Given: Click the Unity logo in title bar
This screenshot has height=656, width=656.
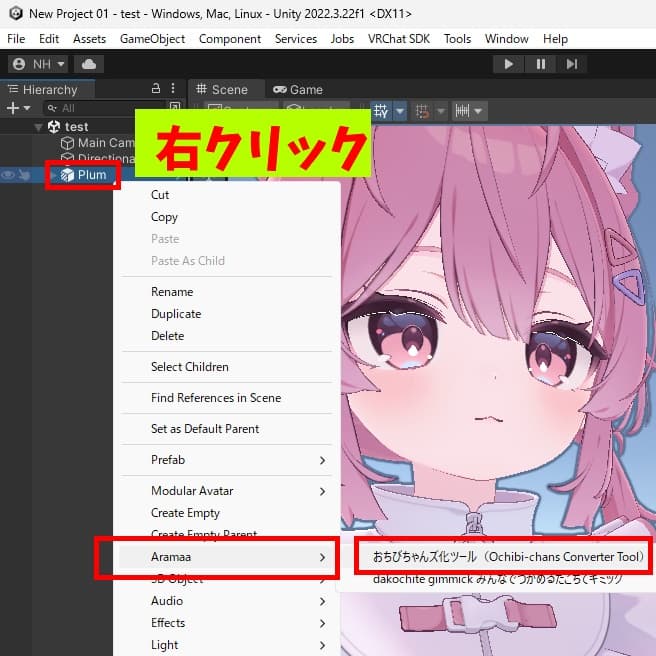Looking at the screenshot, I should [16, 13].
